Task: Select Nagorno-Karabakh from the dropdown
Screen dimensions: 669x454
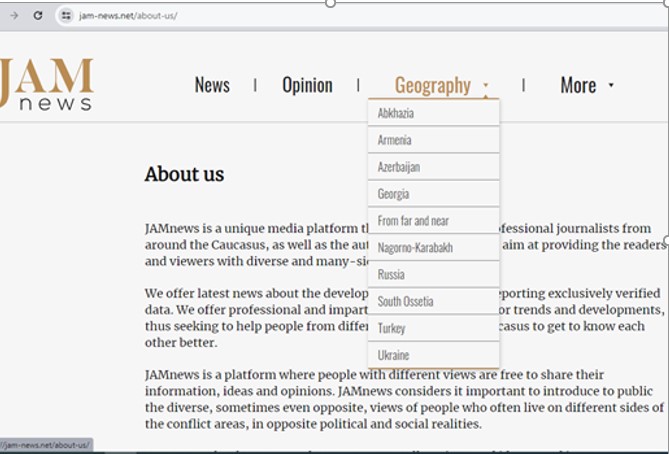Action: coord(415,248)
